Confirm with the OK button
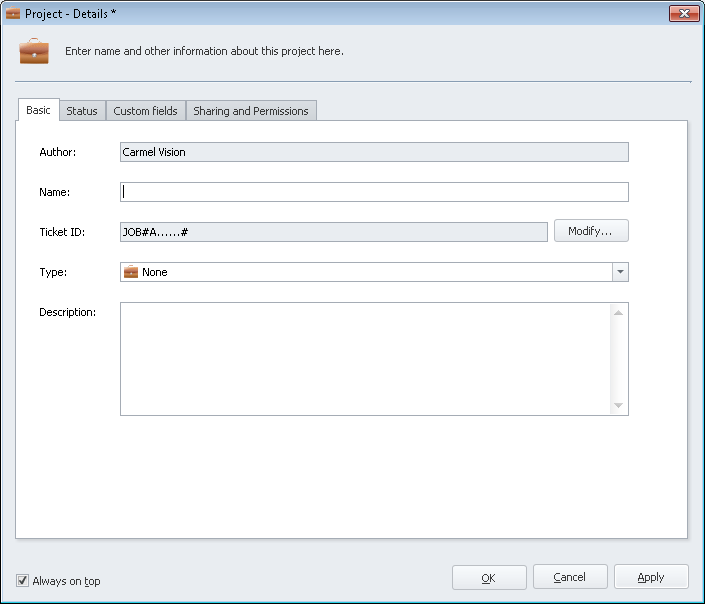705x604 pixels. (489, 577)
